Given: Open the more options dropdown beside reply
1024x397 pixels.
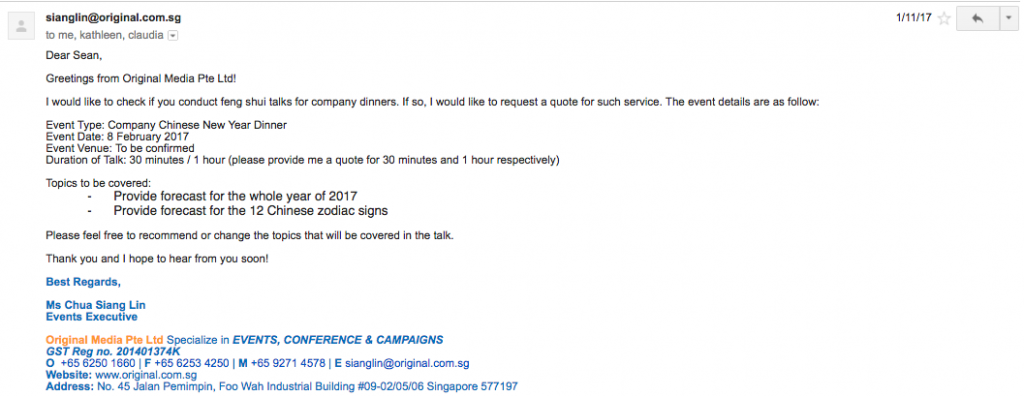Looking at the screenshot, I should pyautogui.click(x=1008, y=18).
